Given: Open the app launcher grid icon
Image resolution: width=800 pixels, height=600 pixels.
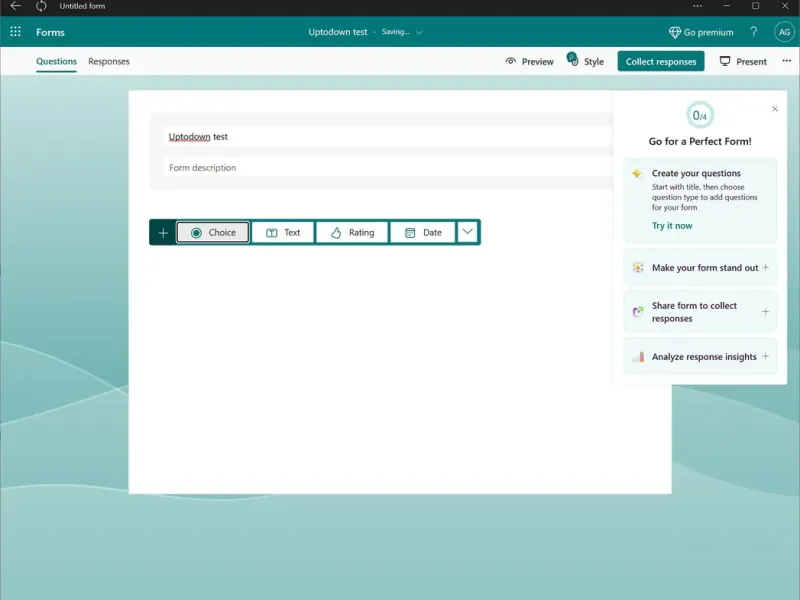Looking at the screenshot, I should (16, 32).
